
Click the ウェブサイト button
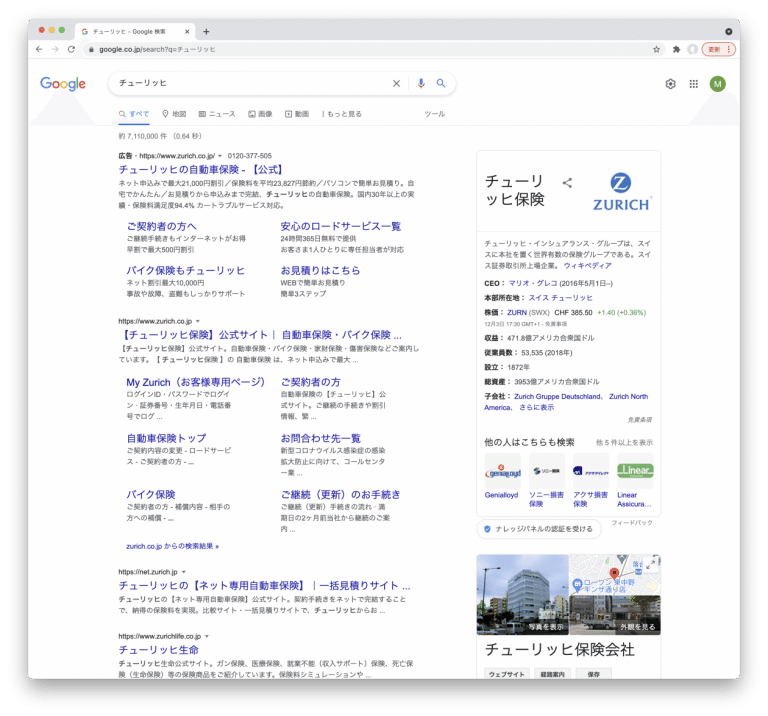pyautogui.click(x=506, y=674)
